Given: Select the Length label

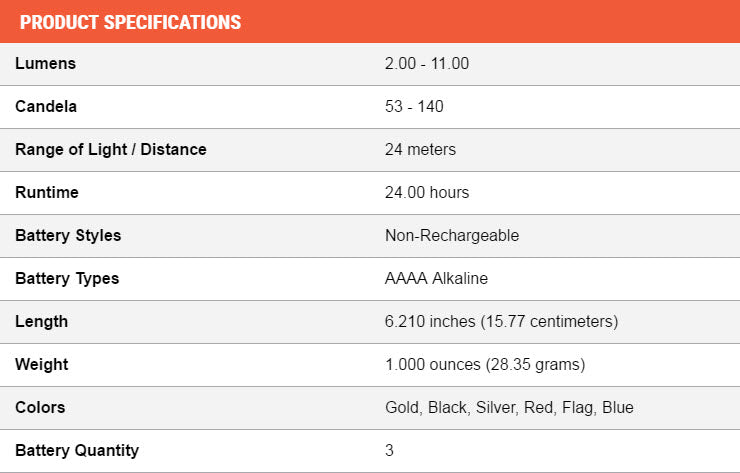Looking at the screenshot, I should click(42, 321).
